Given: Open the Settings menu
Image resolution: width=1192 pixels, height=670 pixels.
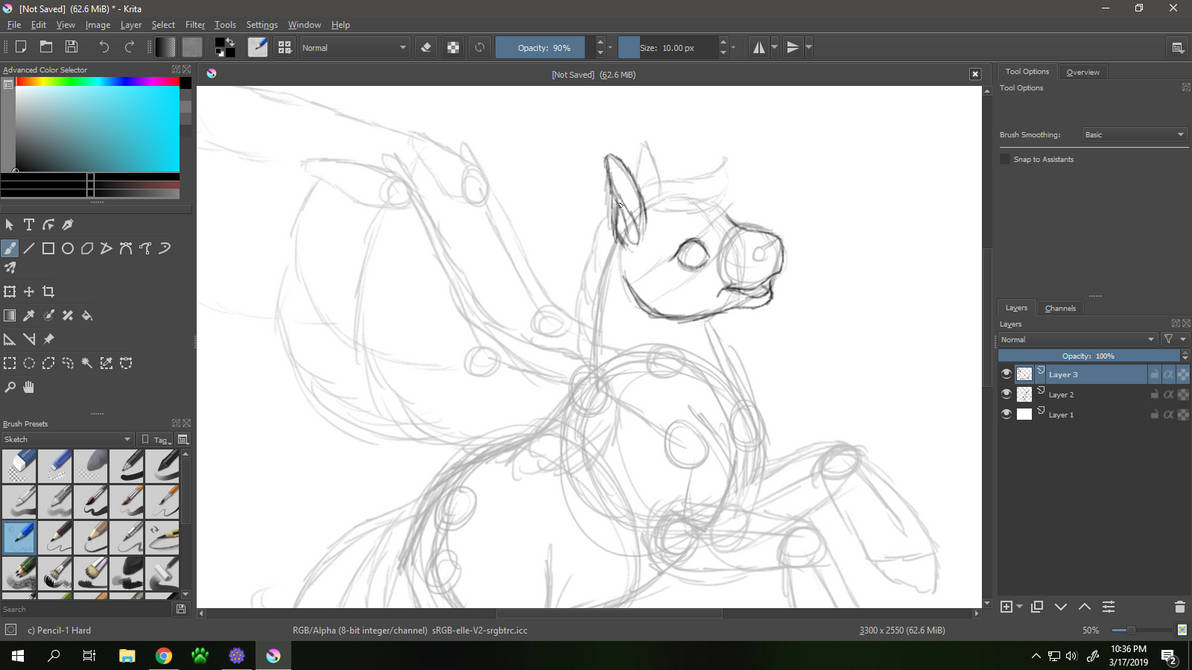Looking at the screenshot, I should pyautogui.click(x=262, y=25).
